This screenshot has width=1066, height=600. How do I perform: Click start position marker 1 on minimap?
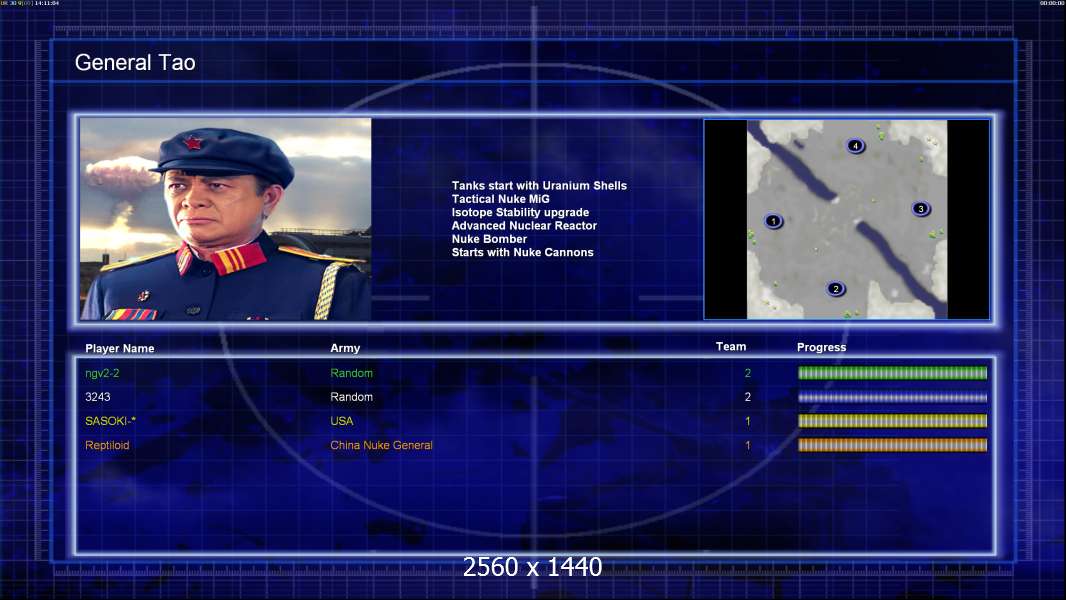pyautogui.click(x=773, y=221)
